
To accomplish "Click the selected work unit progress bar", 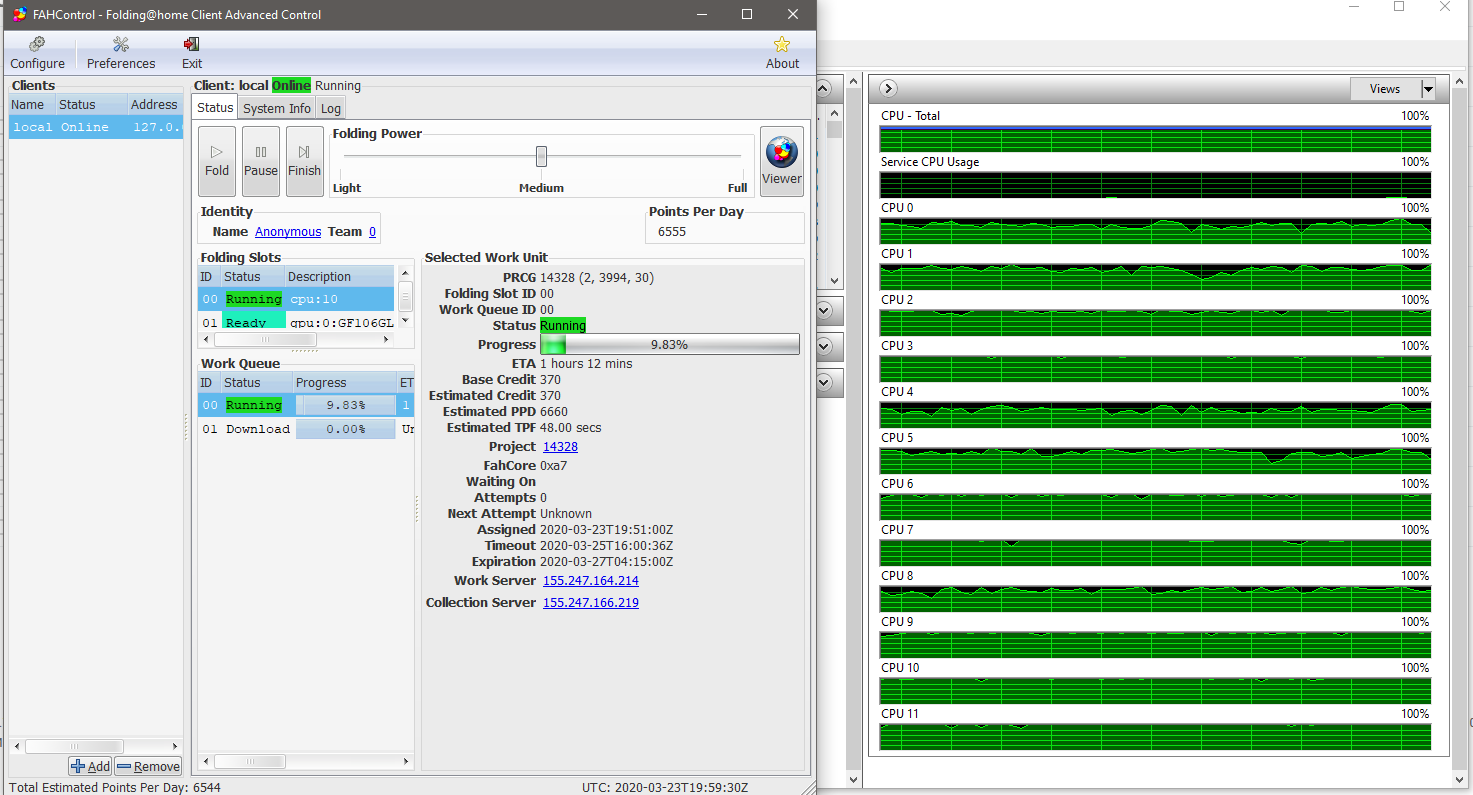I will click(x=669, y=344).
